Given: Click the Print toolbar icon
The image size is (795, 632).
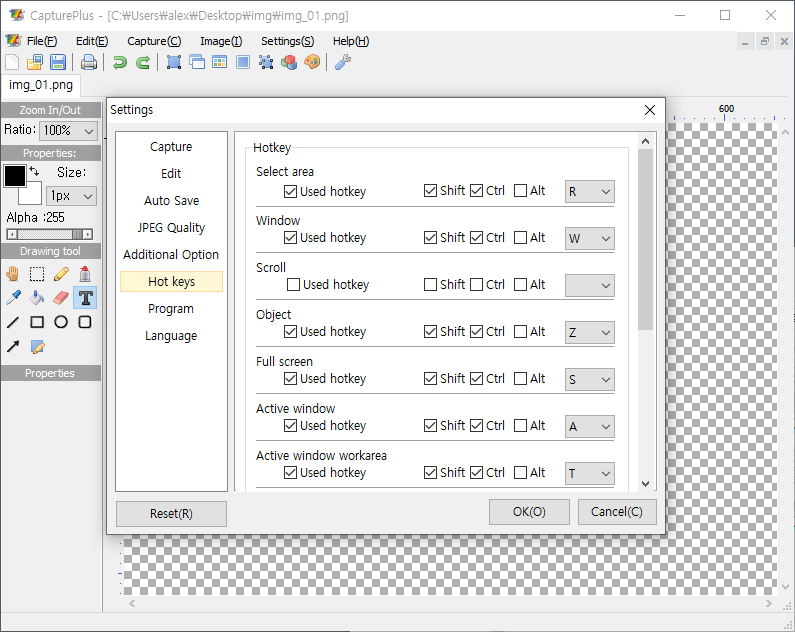Looking at the screenshot, I should coord(89,62).
